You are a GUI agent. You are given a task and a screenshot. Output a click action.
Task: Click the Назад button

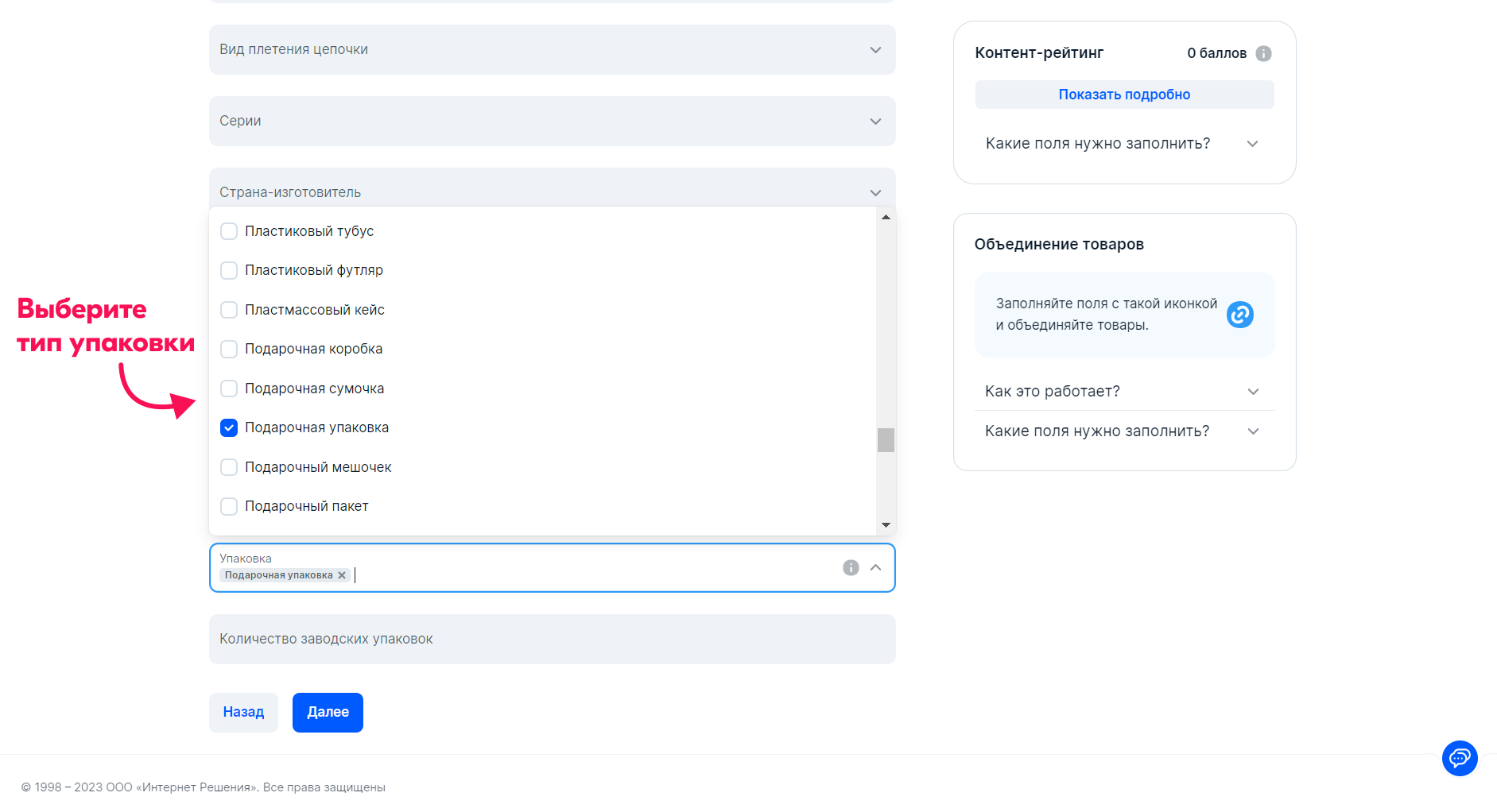point(243,713)
